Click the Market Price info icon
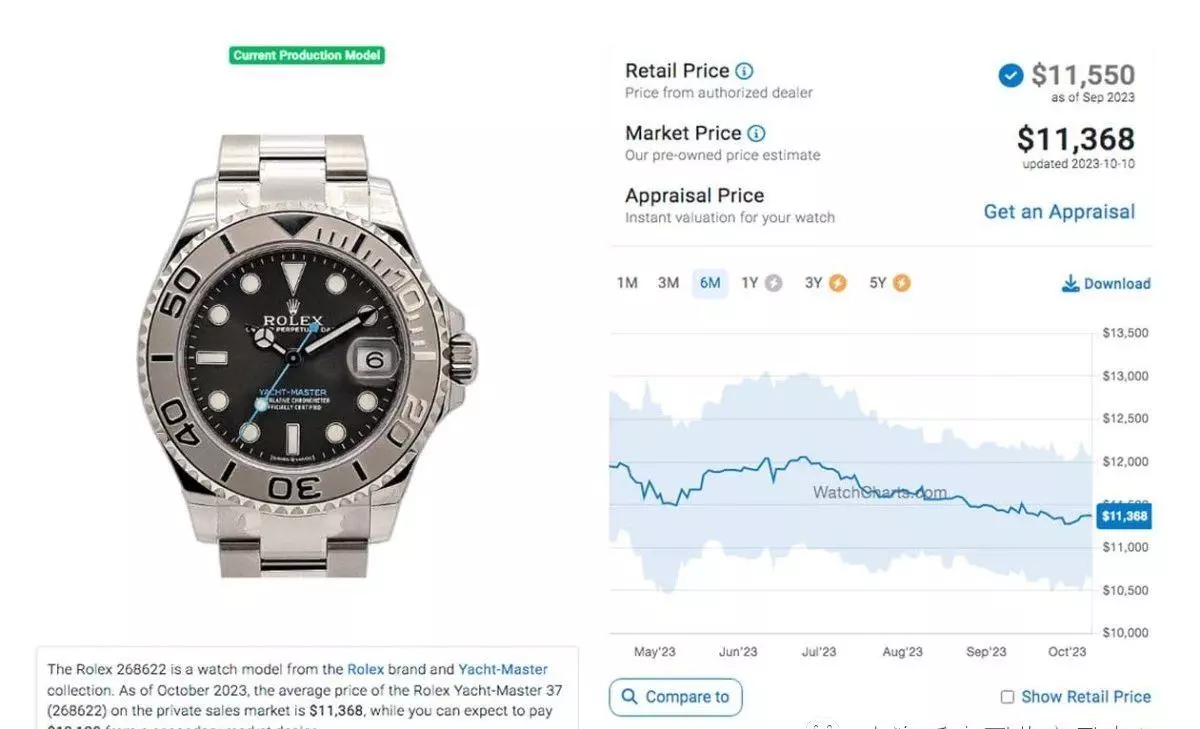1200x729 pixels. [x=756, y=133]
